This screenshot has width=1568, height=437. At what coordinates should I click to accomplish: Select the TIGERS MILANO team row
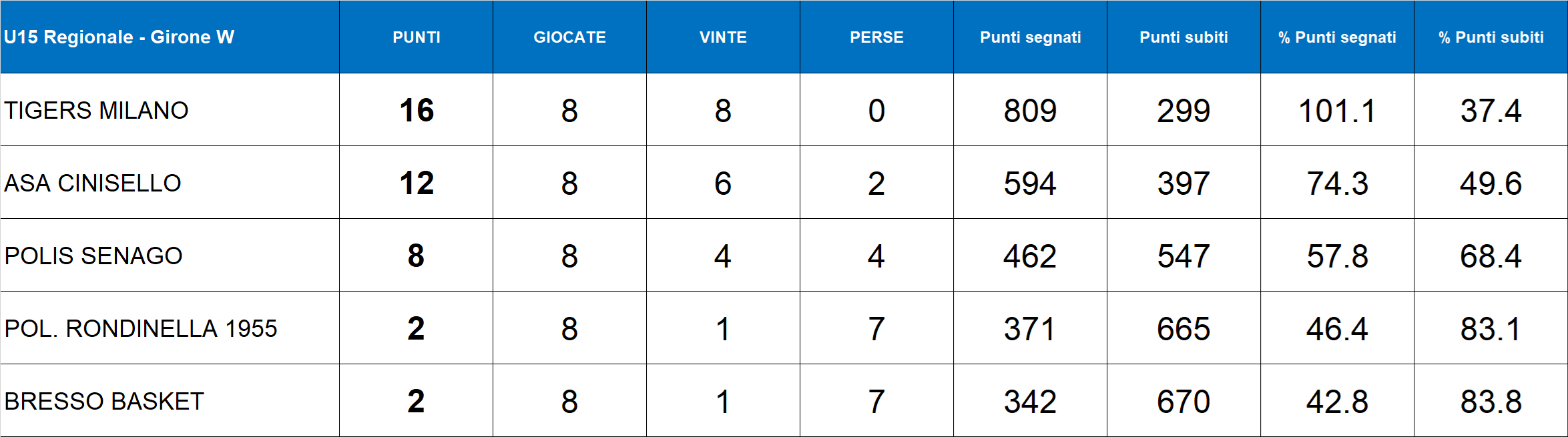(x=97, y=110)
